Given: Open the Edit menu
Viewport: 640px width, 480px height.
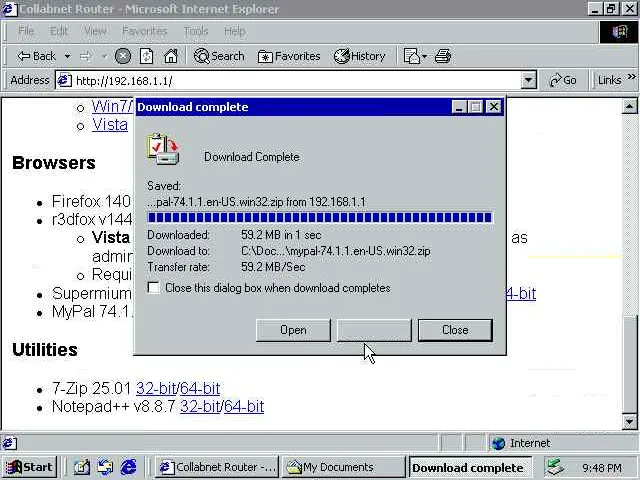Looking at the screenshot, I should [59, 31].
